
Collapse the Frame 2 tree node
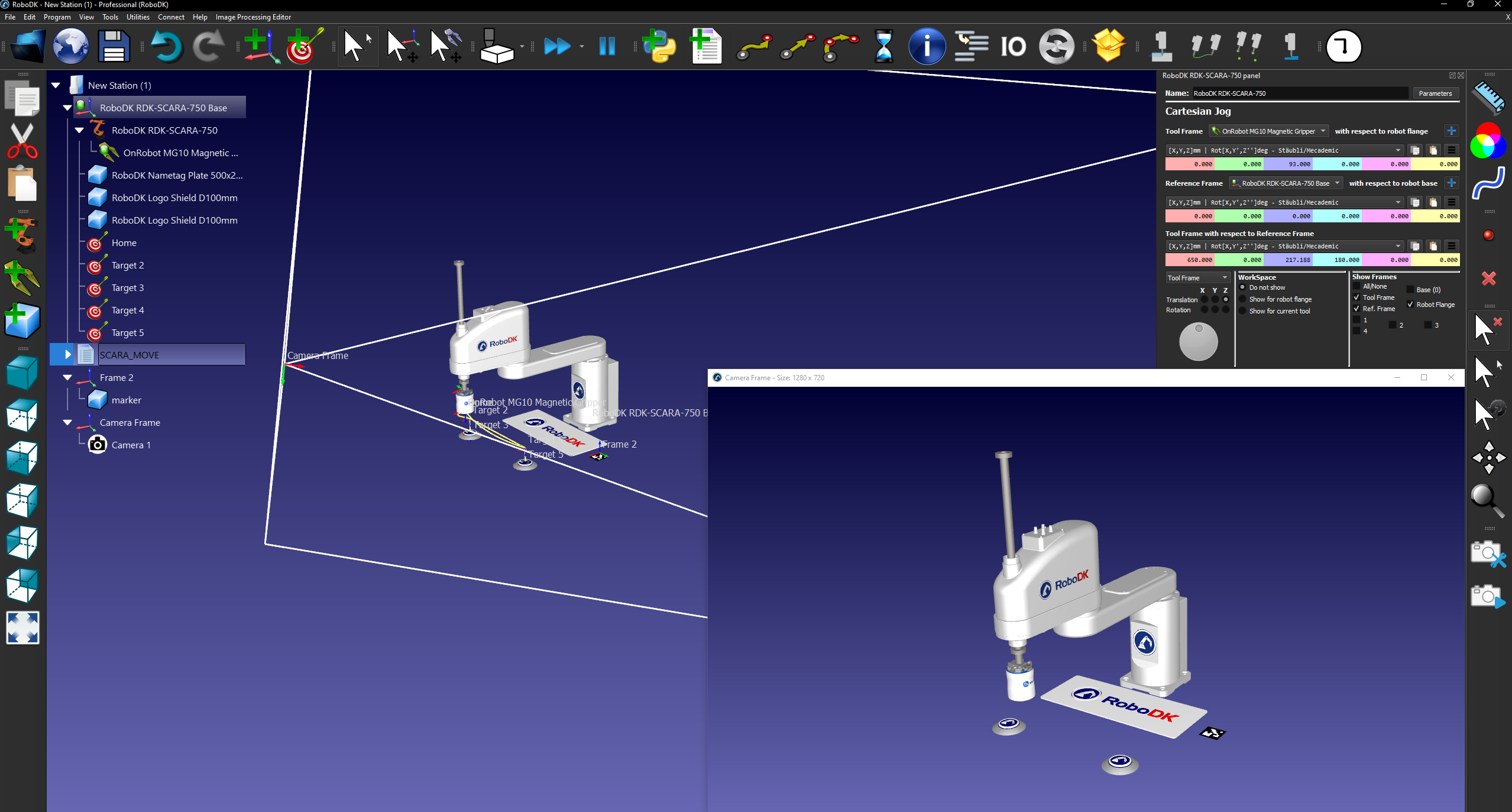click(67, 377)
